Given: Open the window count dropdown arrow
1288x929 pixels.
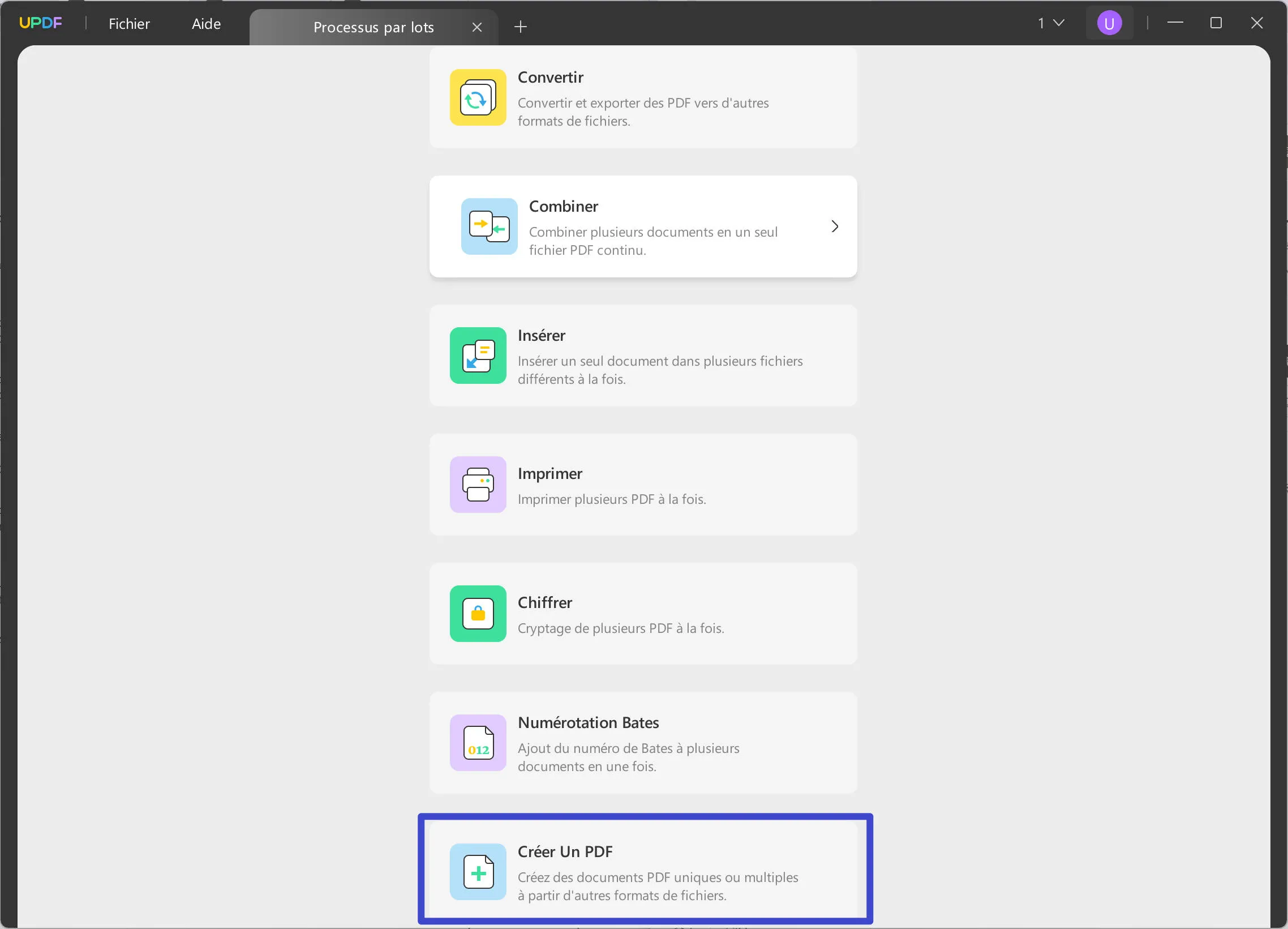Looking at the screenshot, I should tap(1058, 23).
